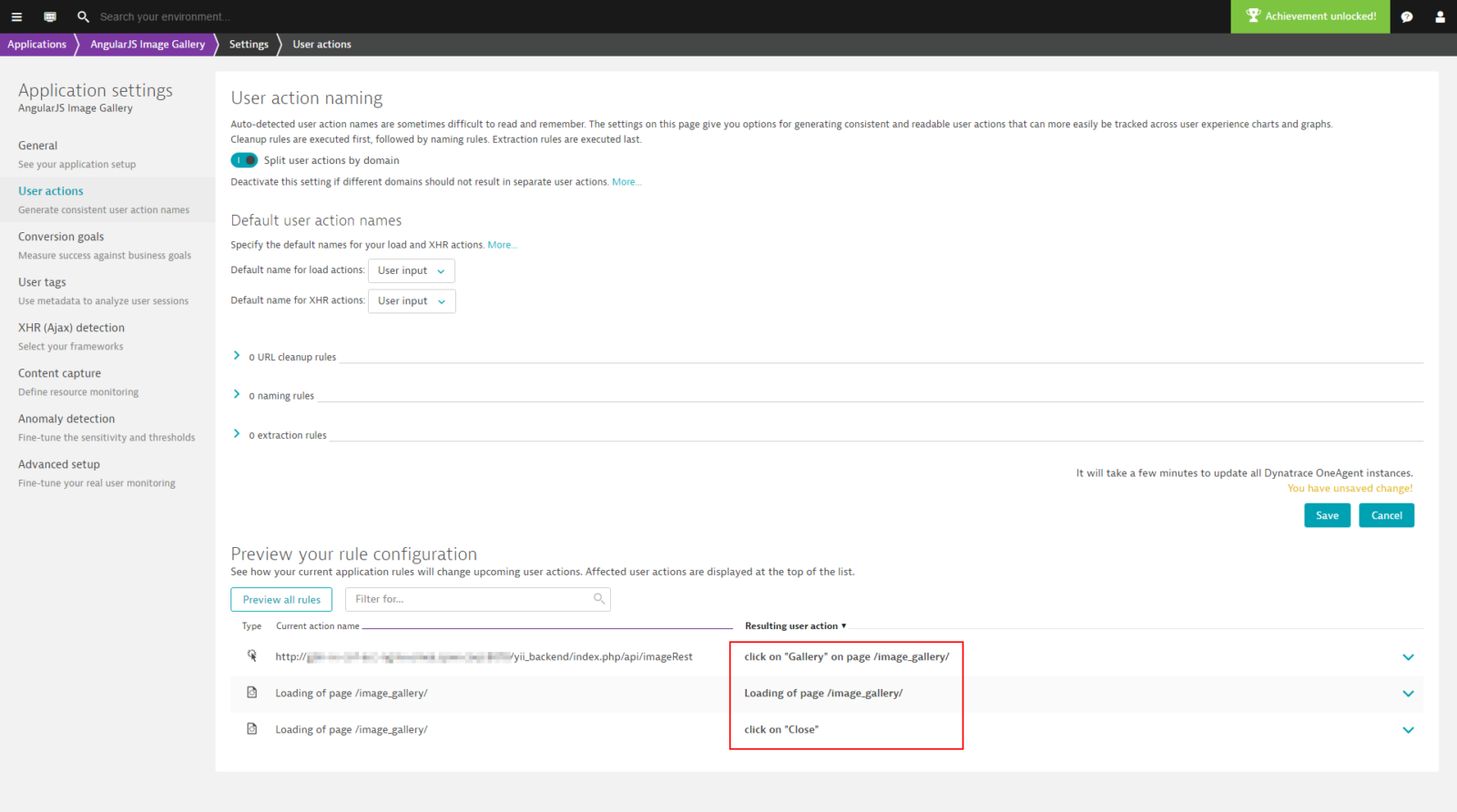Expand the click on "Close" result row
This screenshot has height=812, width=1457.
tap(1408, 730)
